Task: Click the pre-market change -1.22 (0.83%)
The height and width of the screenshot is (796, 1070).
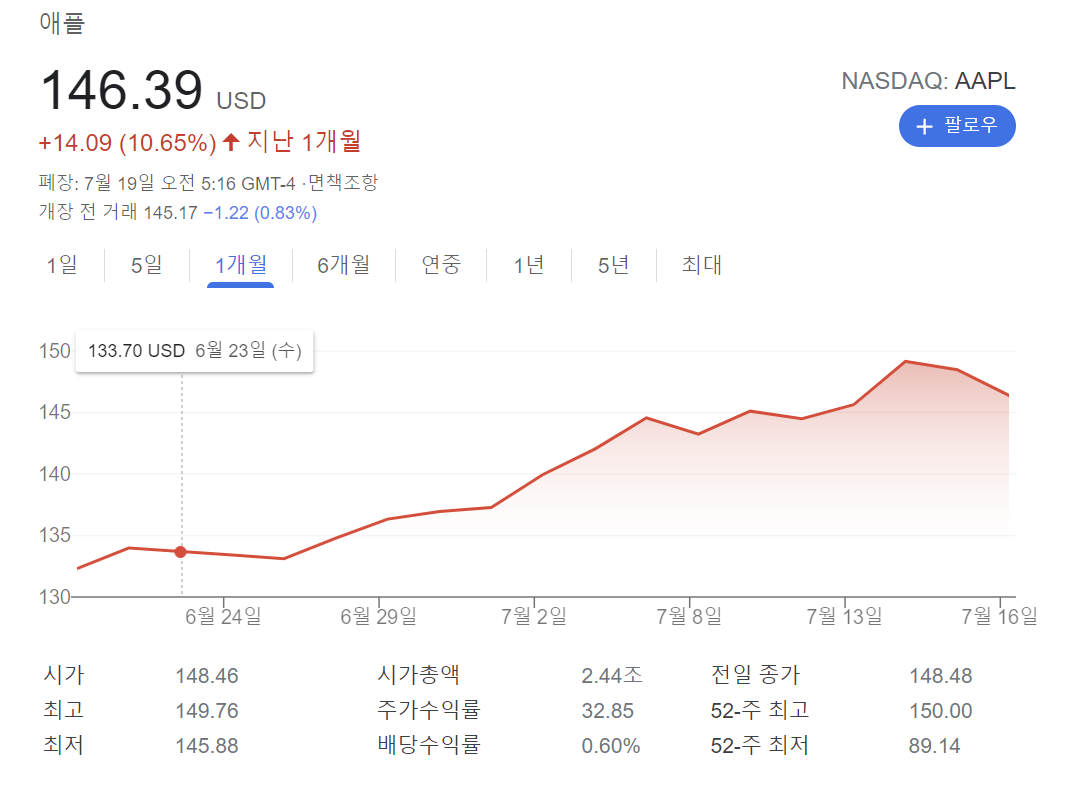Action: [x=260, y=213]
